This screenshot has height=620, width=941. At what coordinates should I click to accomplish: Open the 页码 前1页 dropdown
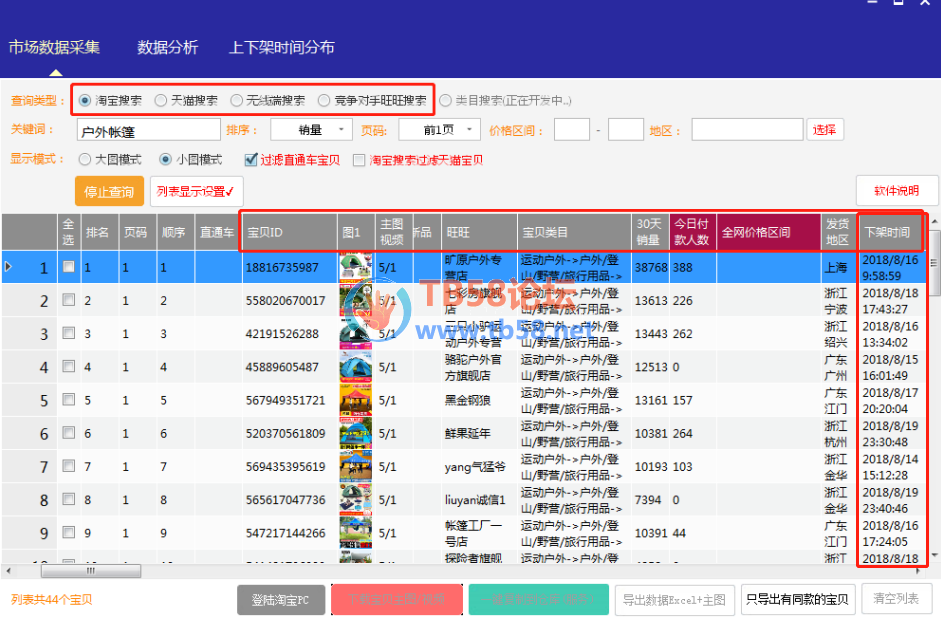[x=439, y=130]
